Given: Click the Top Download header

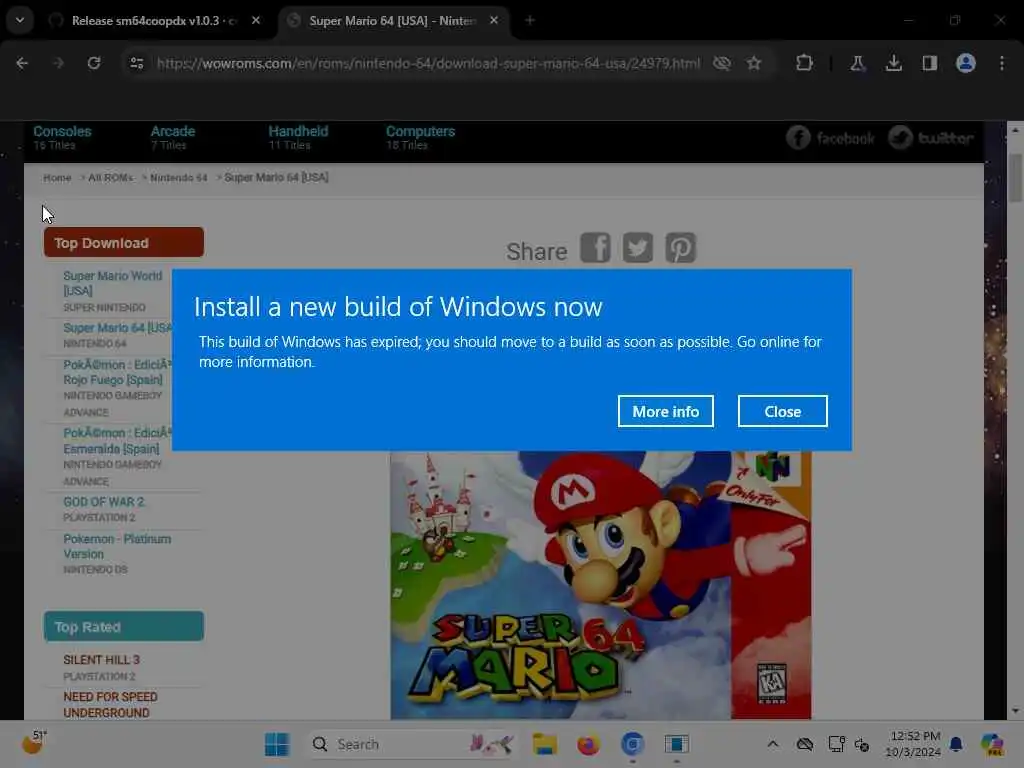Looking at the screenshot, I should [123, 242].
